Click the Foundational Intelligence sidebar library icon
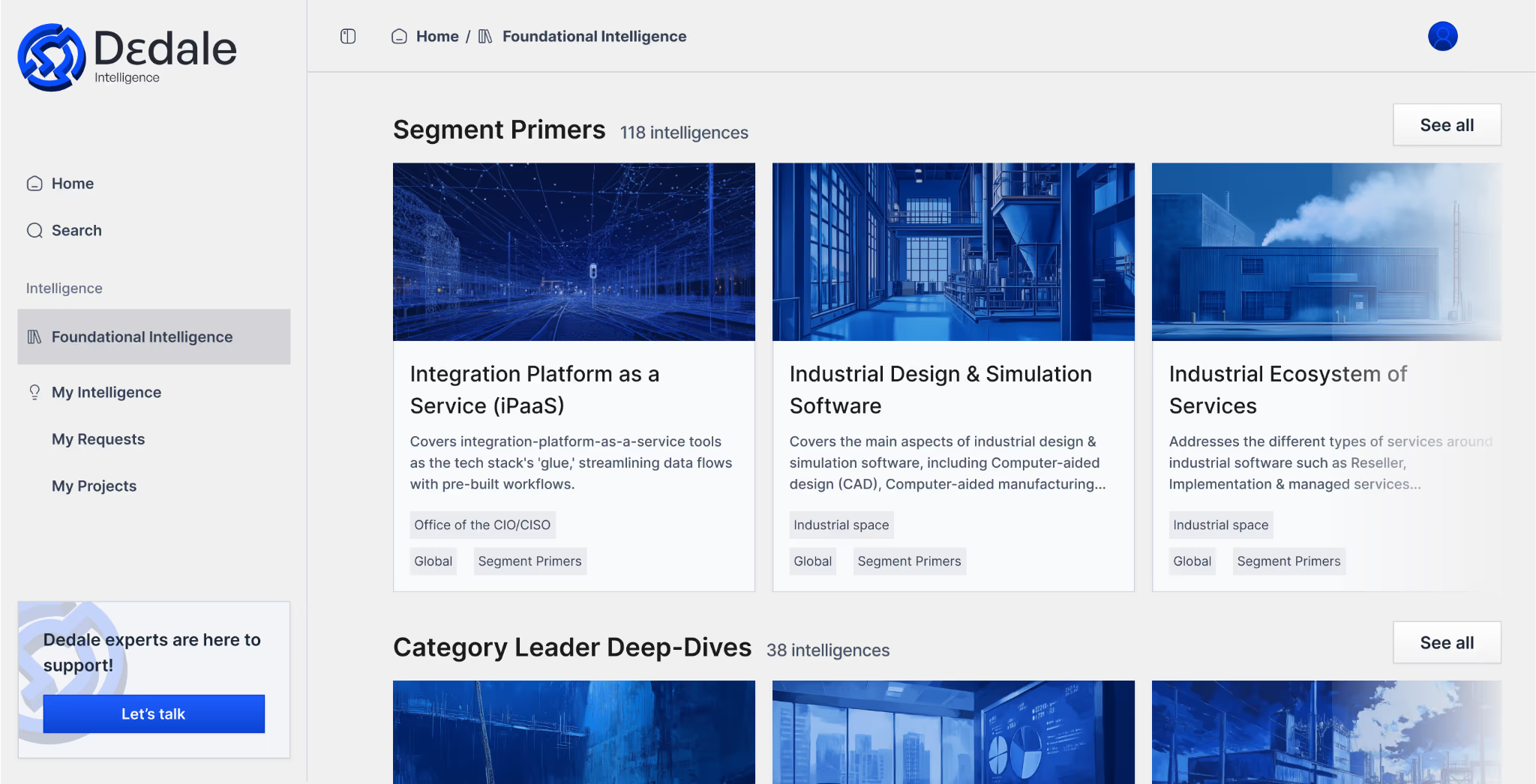The image size is (1536, 784). pos(34,337)
